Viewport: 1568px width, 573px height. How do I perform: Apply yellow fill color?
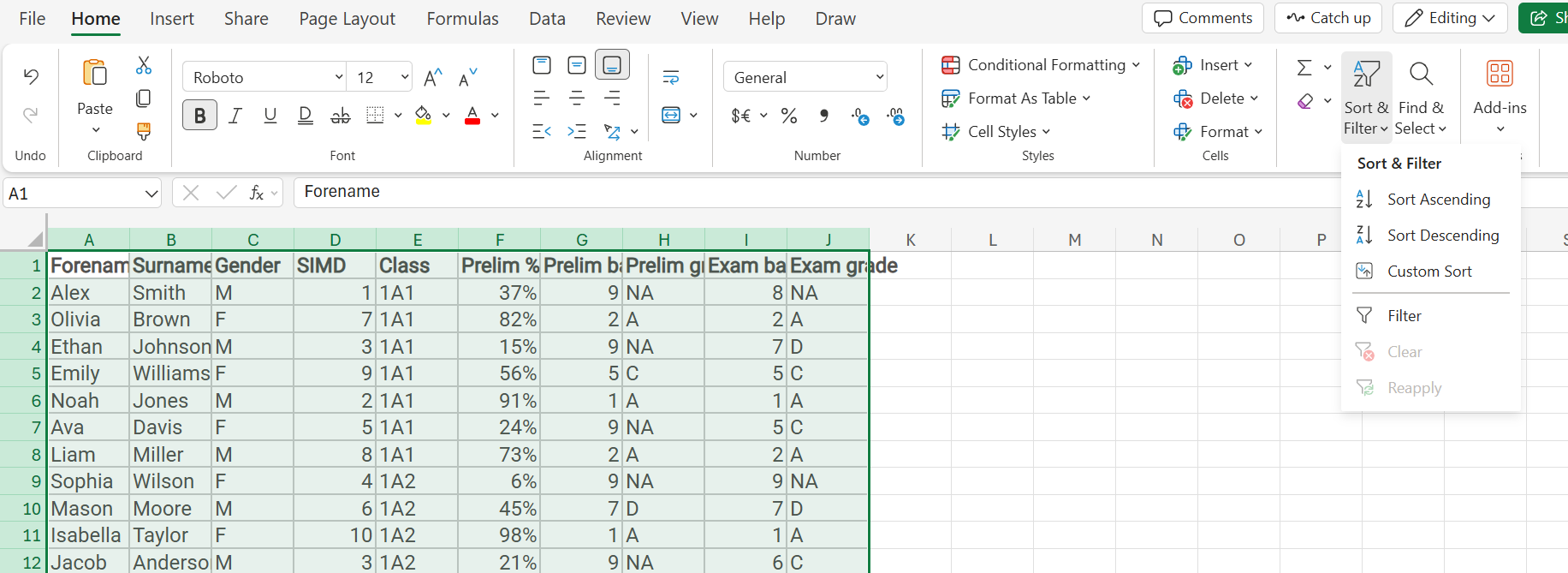coord(423,115)
